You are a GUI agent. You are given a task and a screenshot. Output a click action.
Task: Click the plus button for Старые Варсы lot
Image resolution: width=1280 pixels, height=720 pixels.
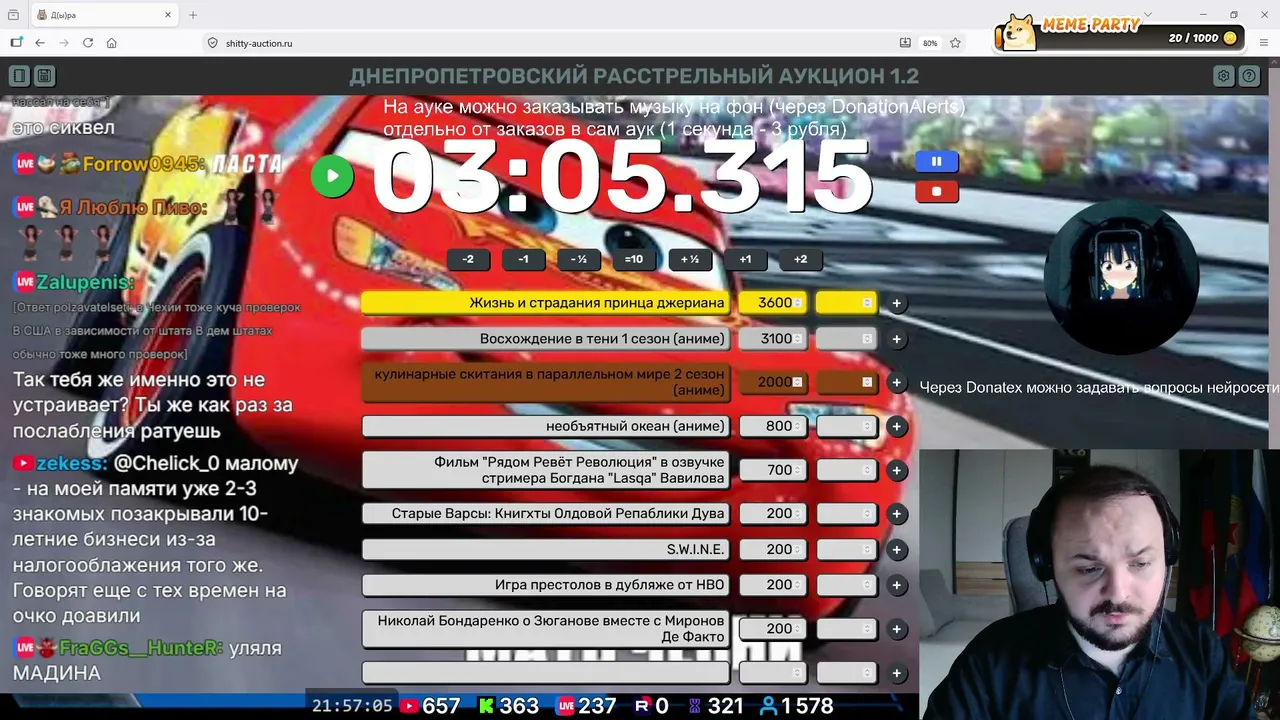pos(896,514)
